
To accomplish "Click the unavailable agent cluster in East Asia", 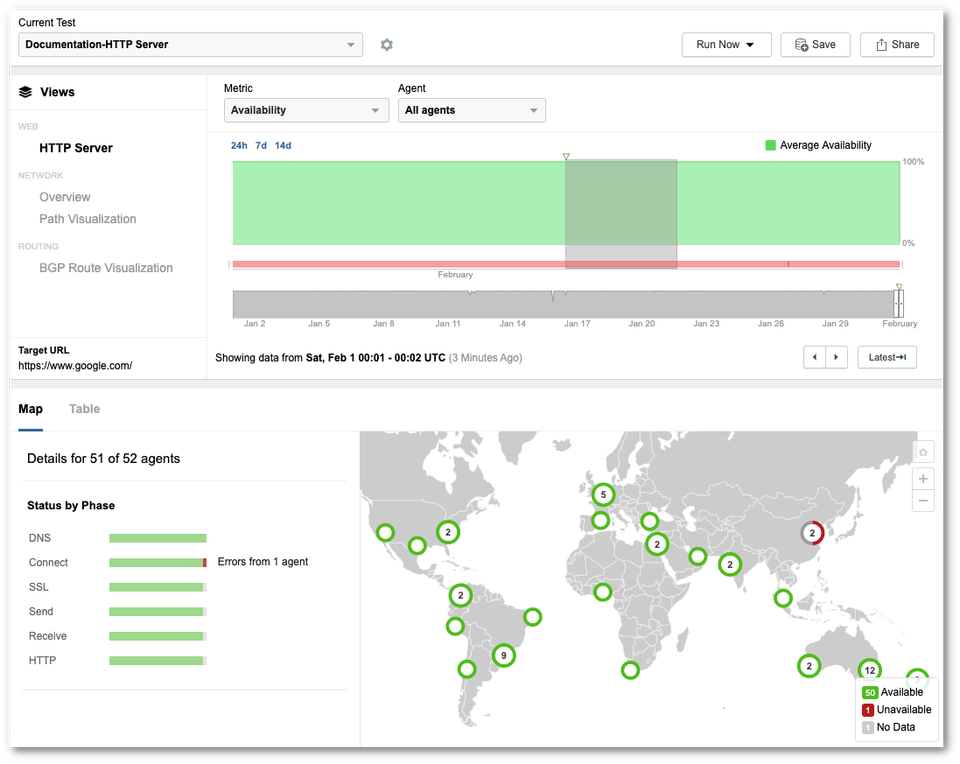I will [812, 533].
